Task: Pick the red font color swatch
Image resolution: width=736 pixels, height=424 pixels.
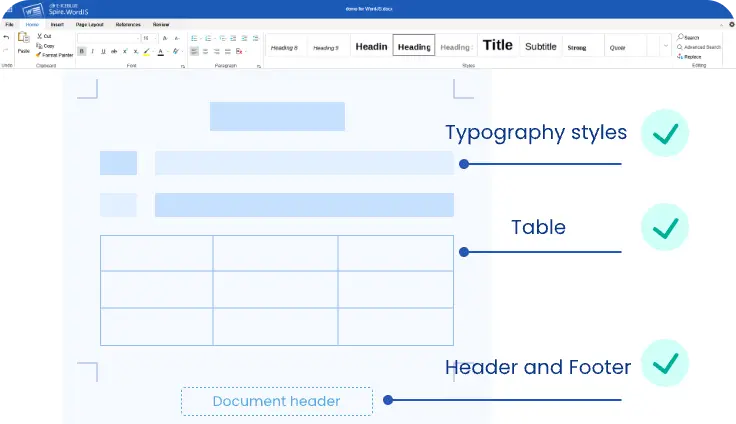Action: (x=161, y=51)
